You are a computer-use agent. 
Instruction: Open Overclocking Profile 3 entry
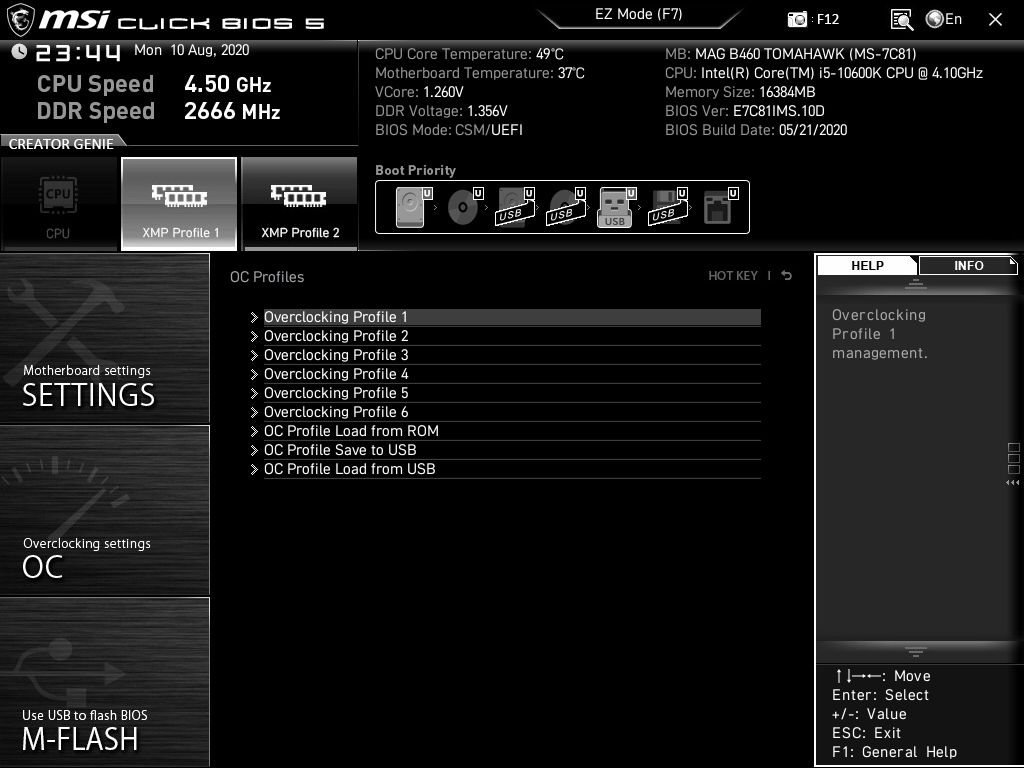coord(512,355)
